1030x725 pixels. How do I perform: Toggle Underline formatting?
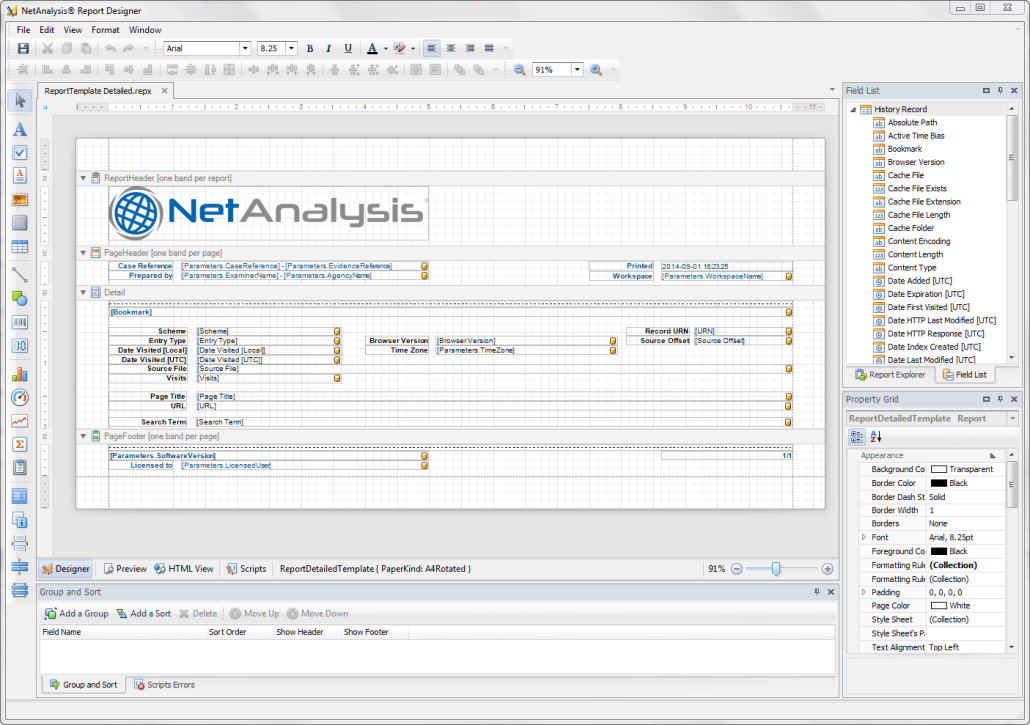pyautogui.click(x=348, y=48)
